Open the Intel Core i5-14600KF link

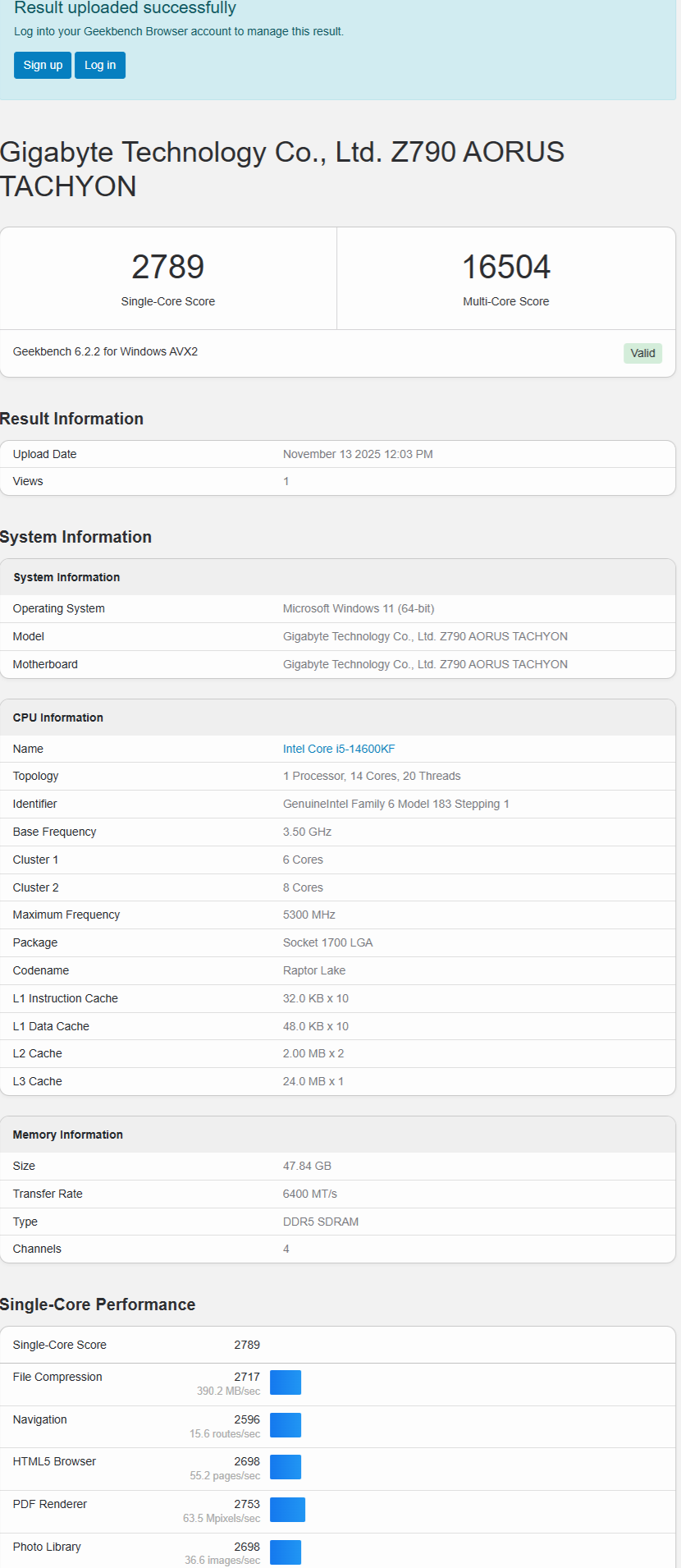[x=339, y=749]
